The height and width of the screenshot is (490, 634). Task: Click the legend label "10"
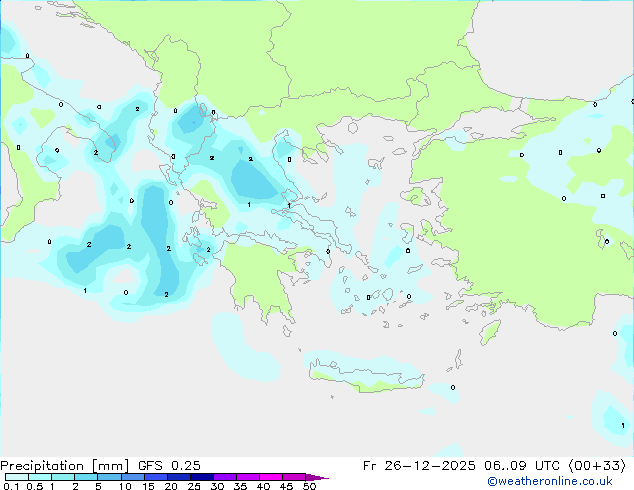pyautogui.click(x=125, y=486)
